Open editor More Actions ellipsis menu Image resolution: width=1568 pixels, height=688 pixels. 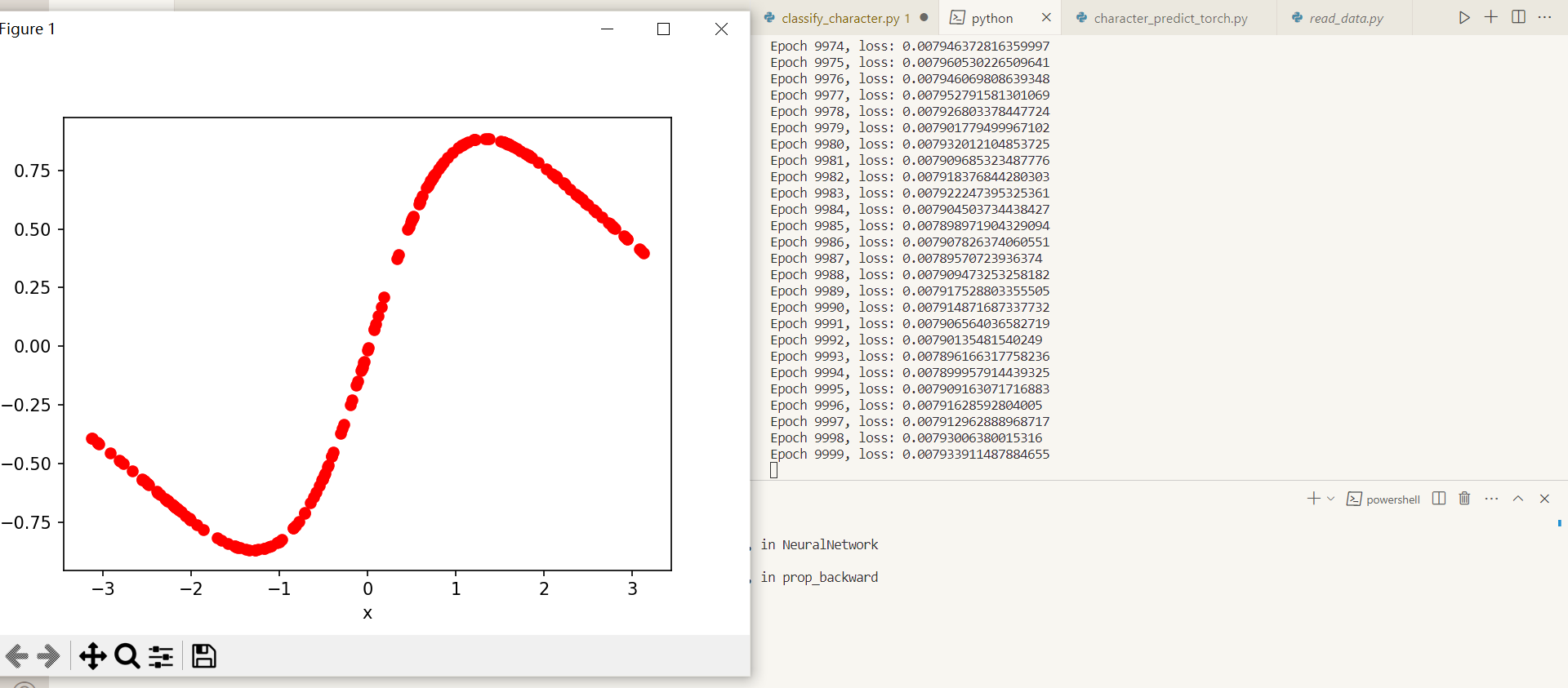[1544, 17]
